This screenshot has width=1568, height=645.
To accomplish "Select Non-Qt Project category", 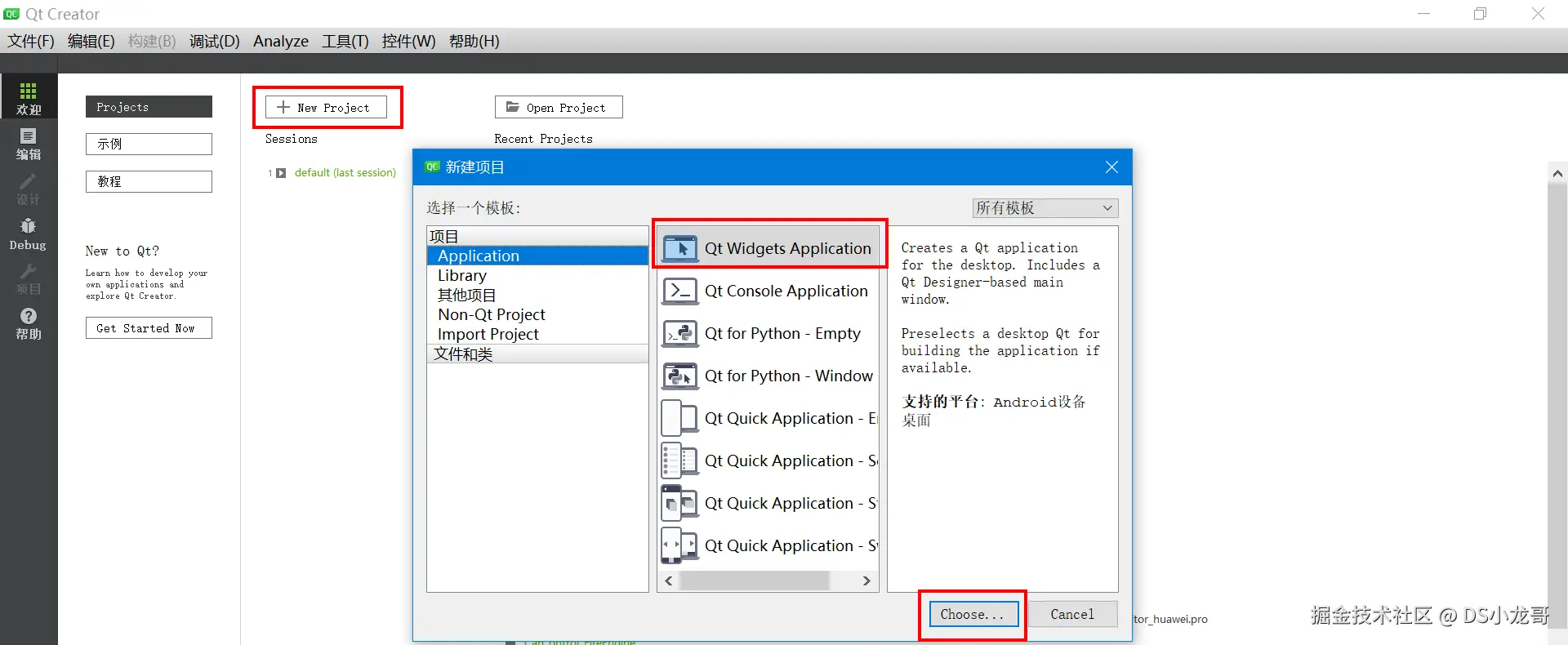I will [492, 314].
